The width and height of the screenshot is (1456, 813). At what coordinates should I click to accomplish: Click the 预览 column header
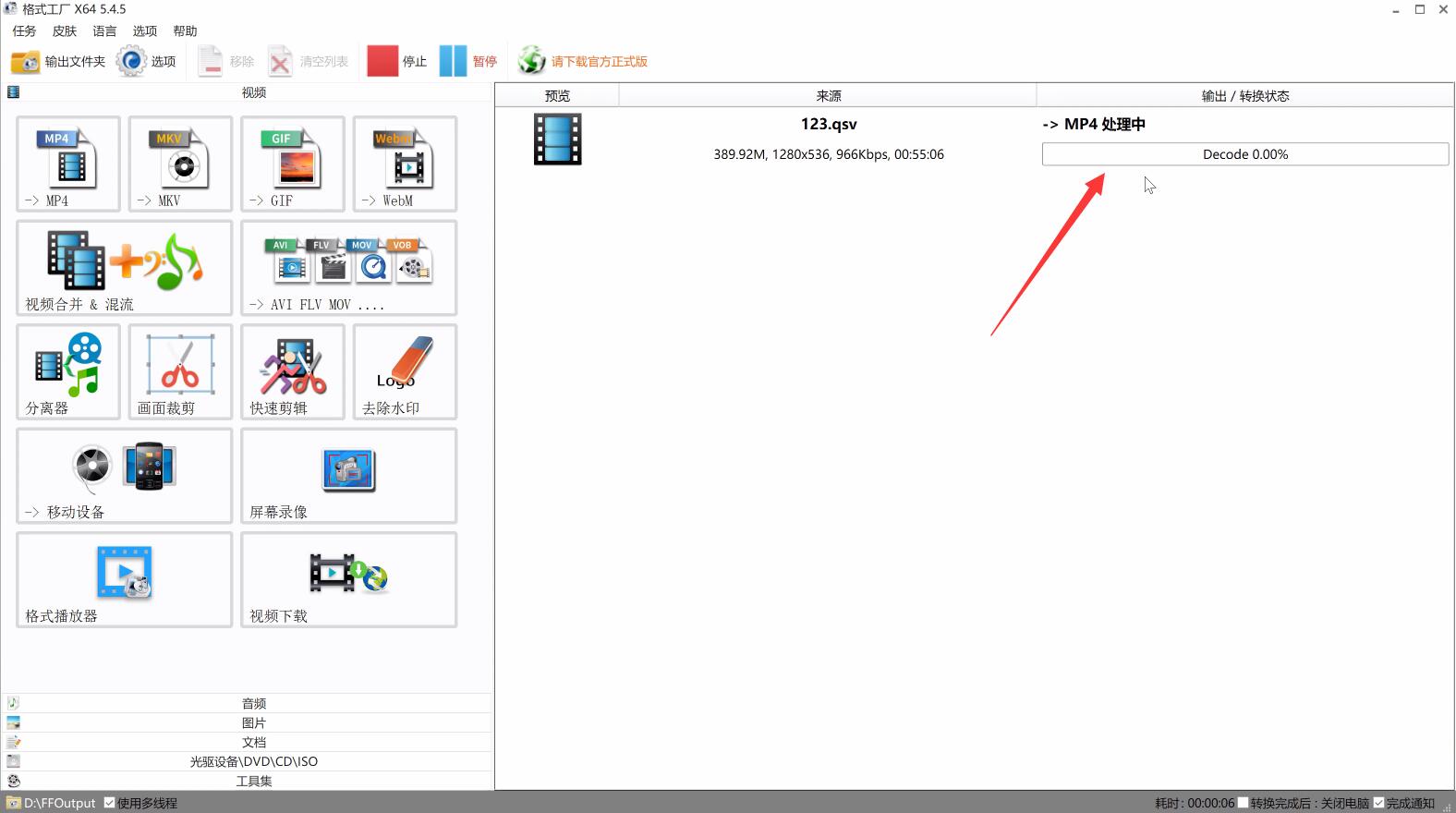pyautogui.click(x=557, y=95)
